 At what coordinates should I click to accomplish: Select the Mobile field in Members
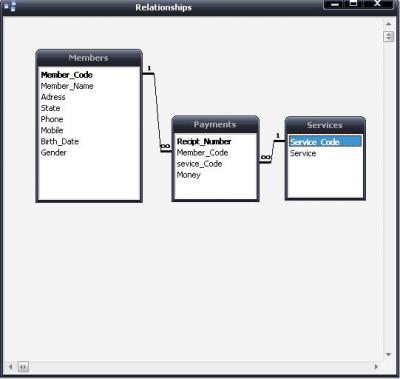pyautogui.click(x=52, y=130)
